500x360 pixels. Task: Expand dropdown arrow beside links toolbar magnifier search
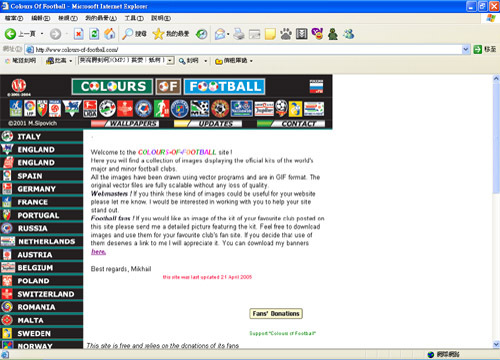[206, 61]
